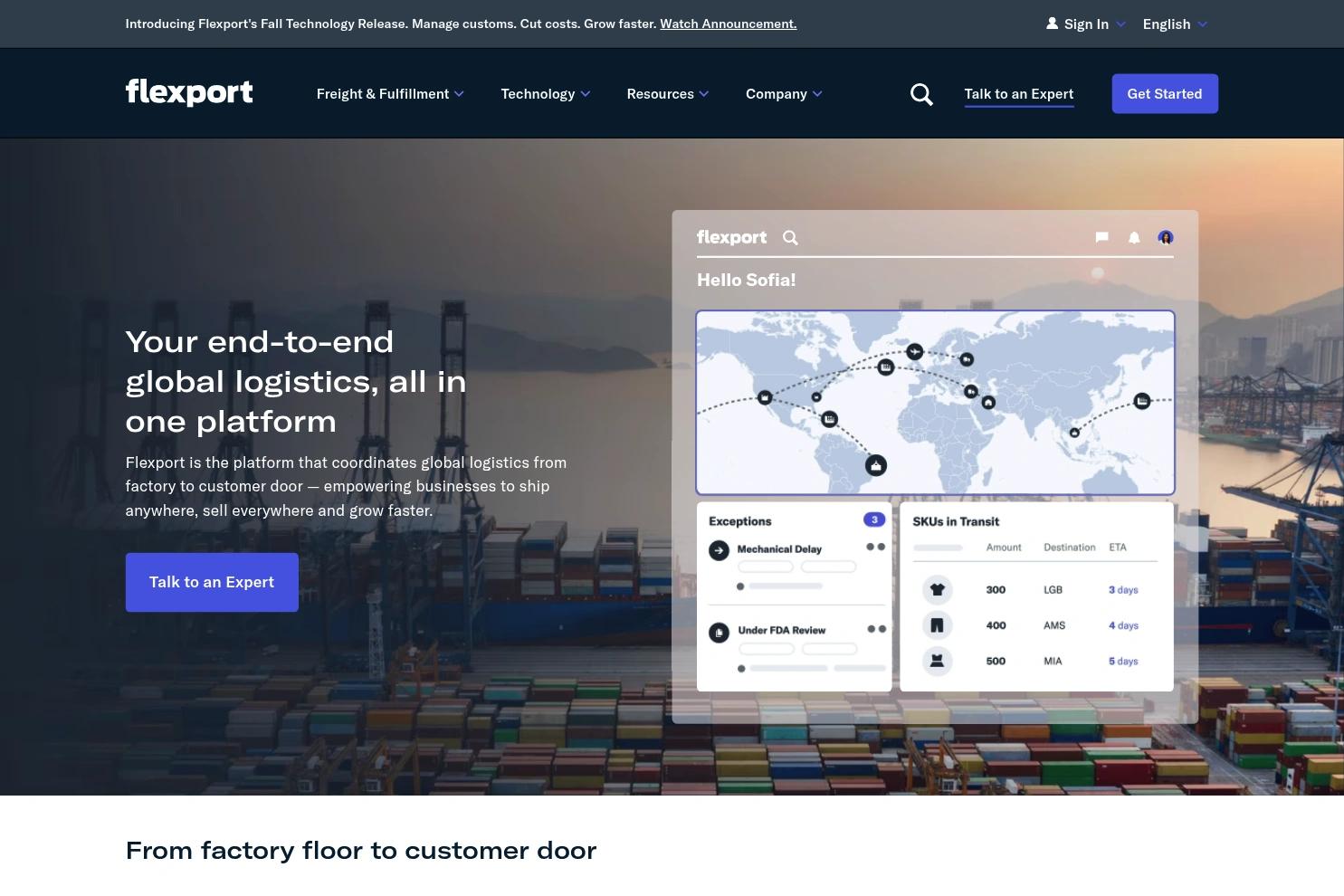Open the Company menu
Viewport: 1344px width, 896px height.
pyautogui.click(x=784, y=94)
